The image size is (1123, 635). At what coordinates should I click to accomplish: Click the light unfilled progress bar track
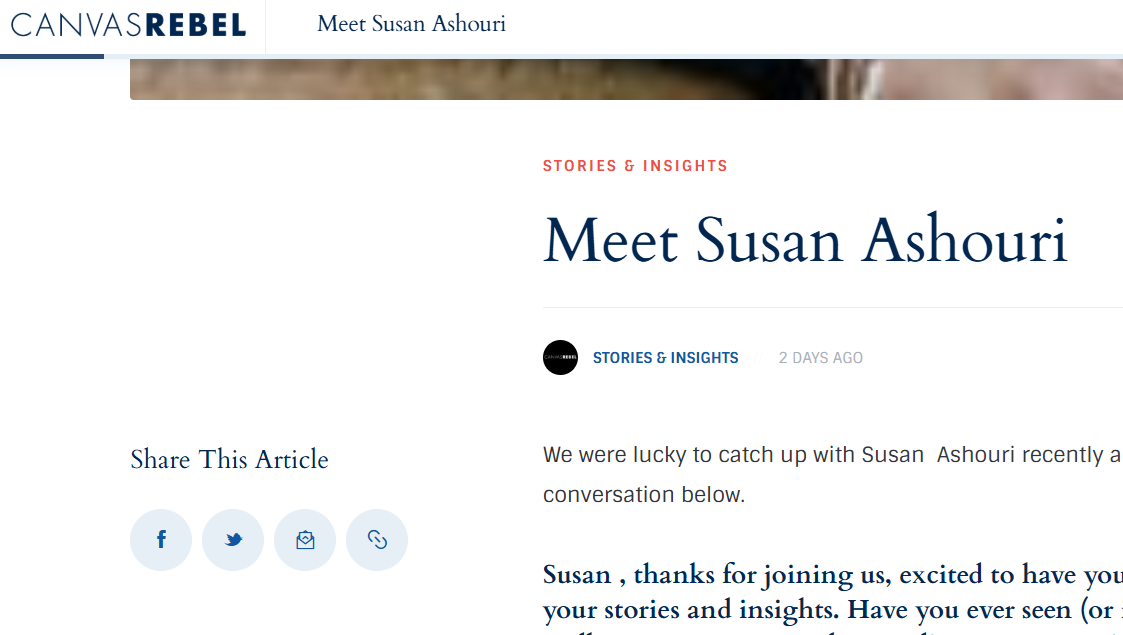pyautogui.click(x=613, y=56)
